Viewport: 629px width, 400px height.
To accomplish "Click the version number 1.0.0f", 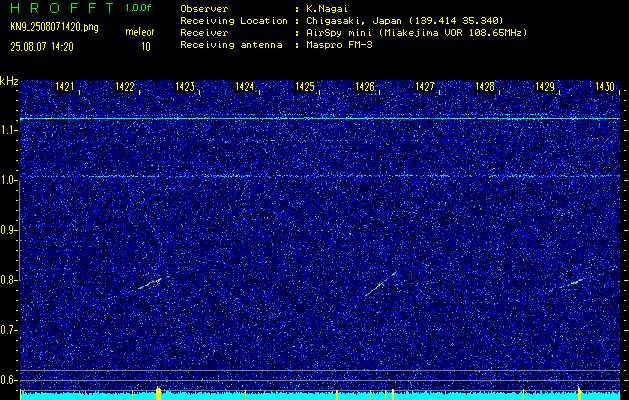I will pos(138,8).
